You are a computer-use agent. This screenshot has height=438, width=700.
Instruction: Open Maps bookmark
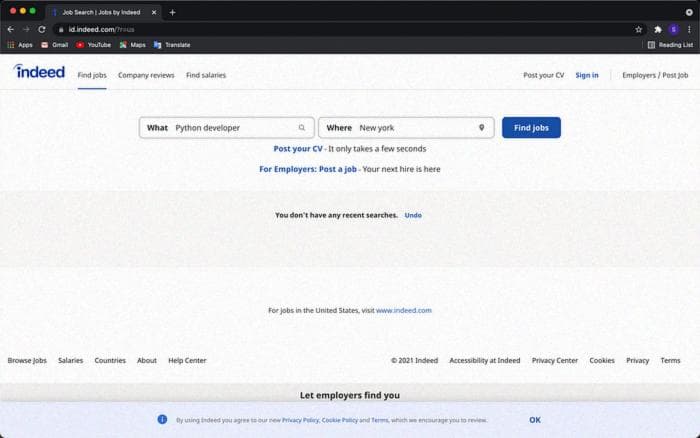[x=133, y=45]
